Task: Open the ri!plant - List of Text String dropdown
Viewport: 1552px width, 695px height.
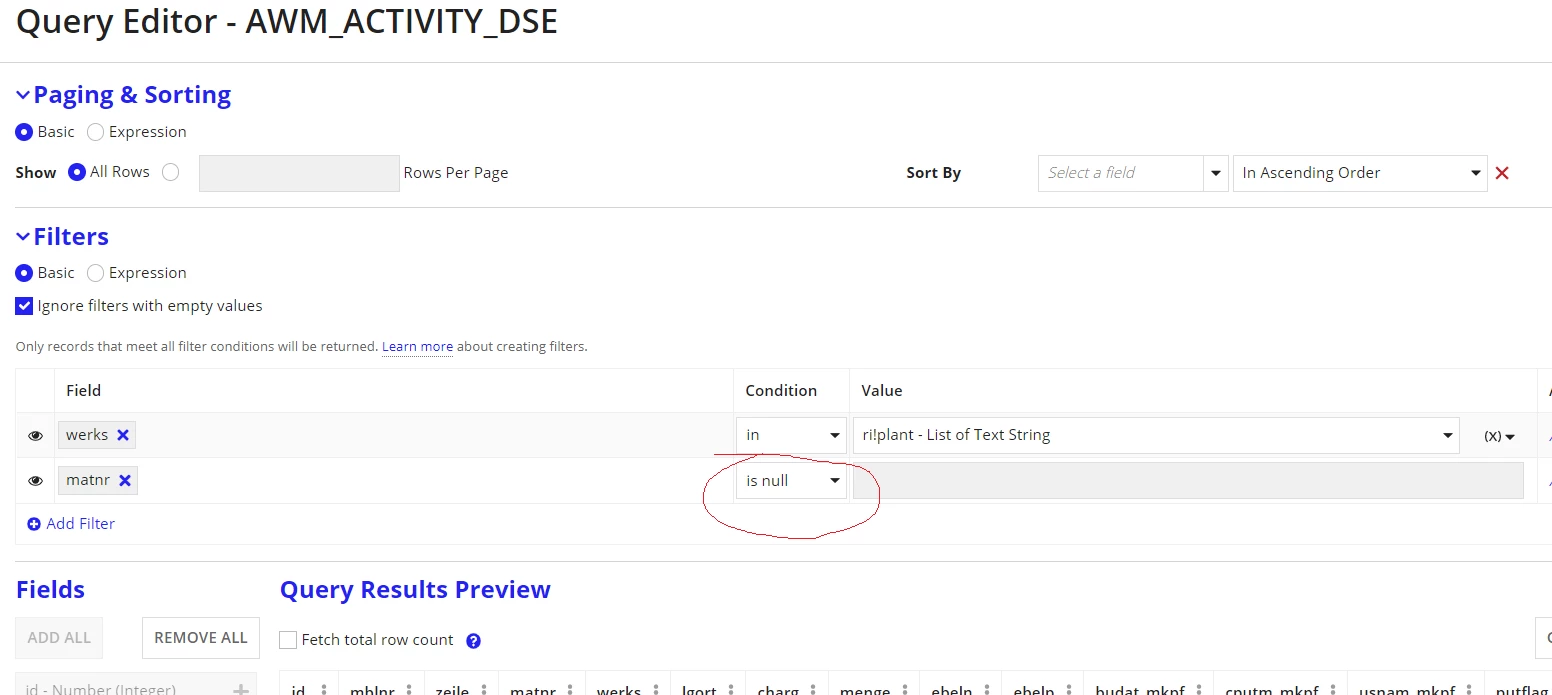Action: pos(1156,435)
